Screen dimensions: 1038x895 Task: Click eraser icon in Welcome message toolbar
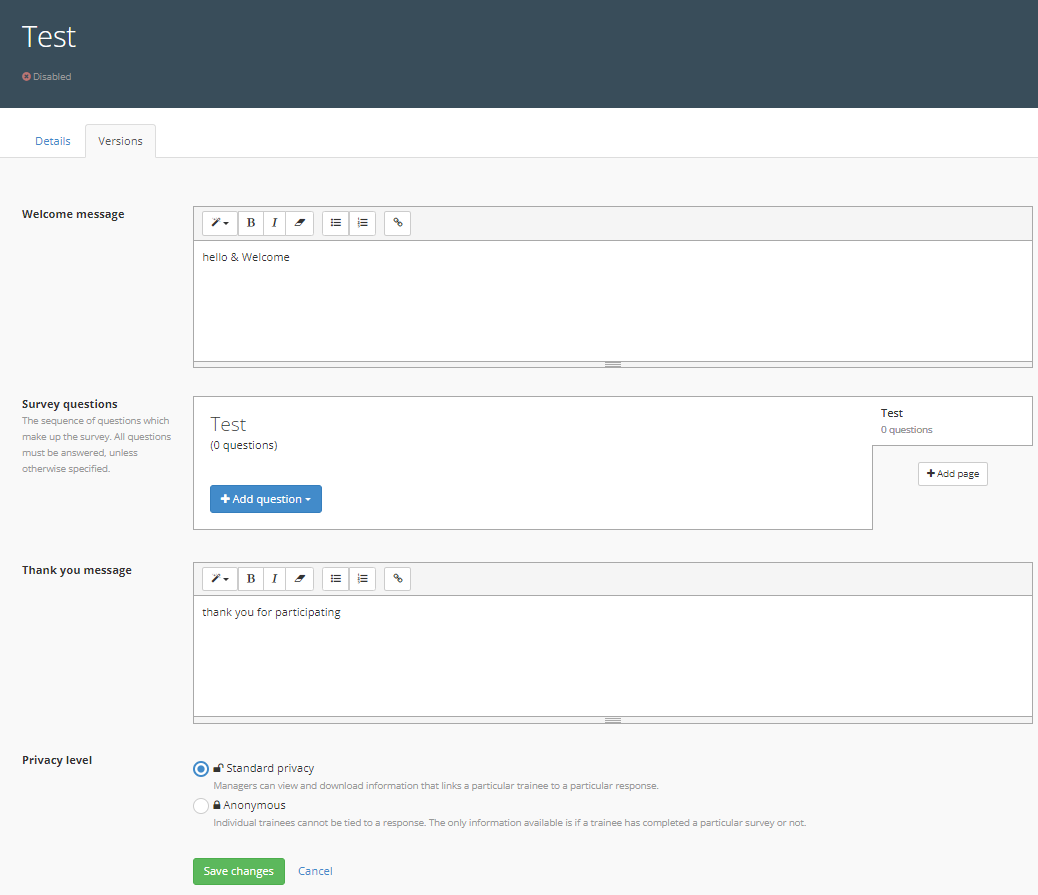(300, 223)
